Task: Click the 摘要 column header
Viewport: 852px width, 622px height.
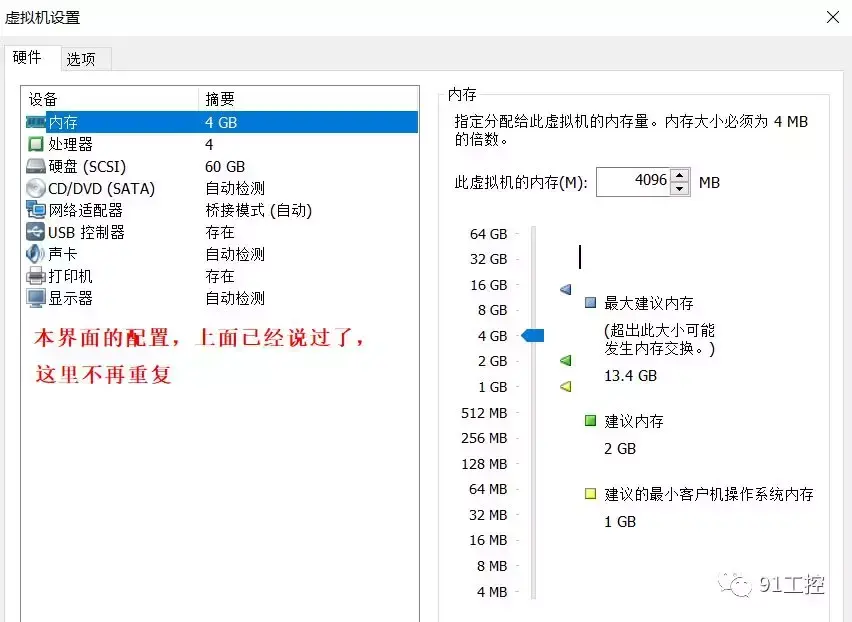Action: point(309,99)
